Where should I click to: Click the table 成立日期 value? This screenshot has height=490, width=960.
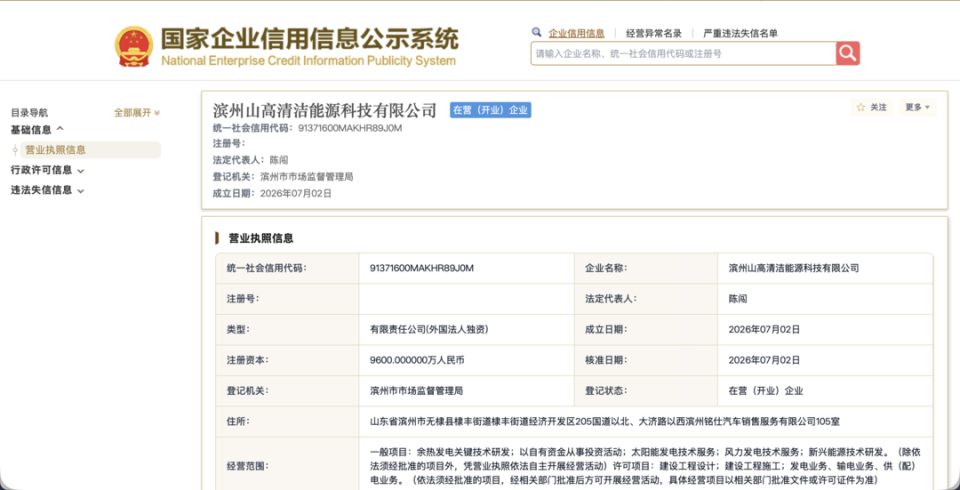(x=764, y=330)
